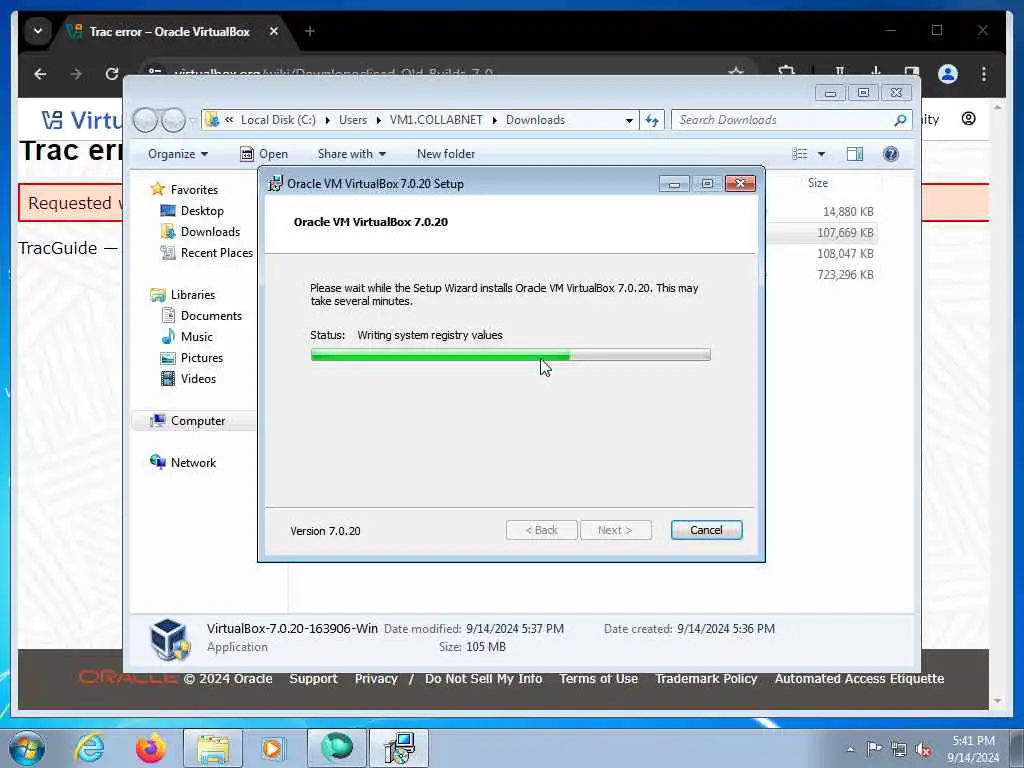Open Windows Media Player from taskbar

coord(272,748)
